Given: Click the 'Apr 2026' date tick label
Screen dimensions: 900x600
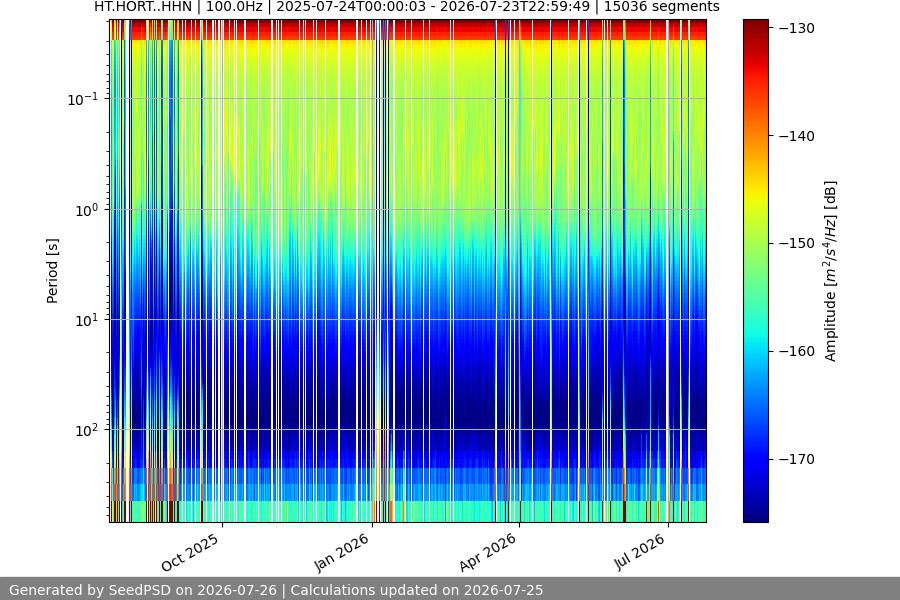Looking at the screenshot, I should (488, 552).
